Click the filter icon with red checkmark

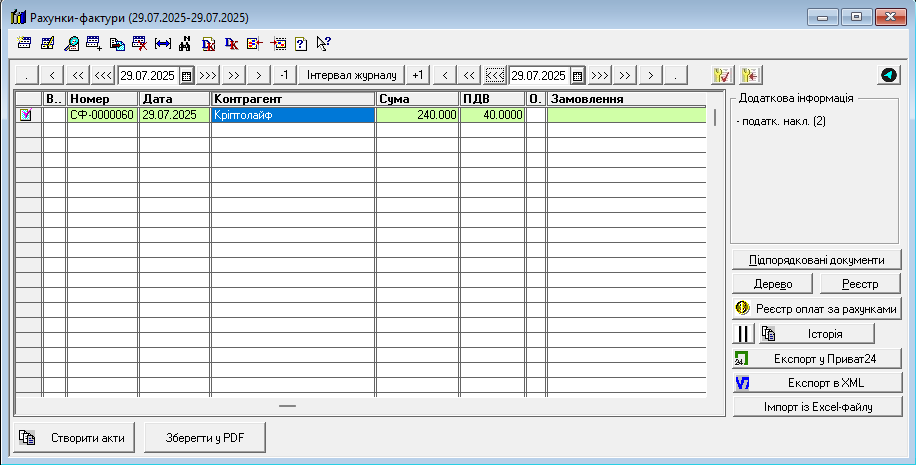719,75
